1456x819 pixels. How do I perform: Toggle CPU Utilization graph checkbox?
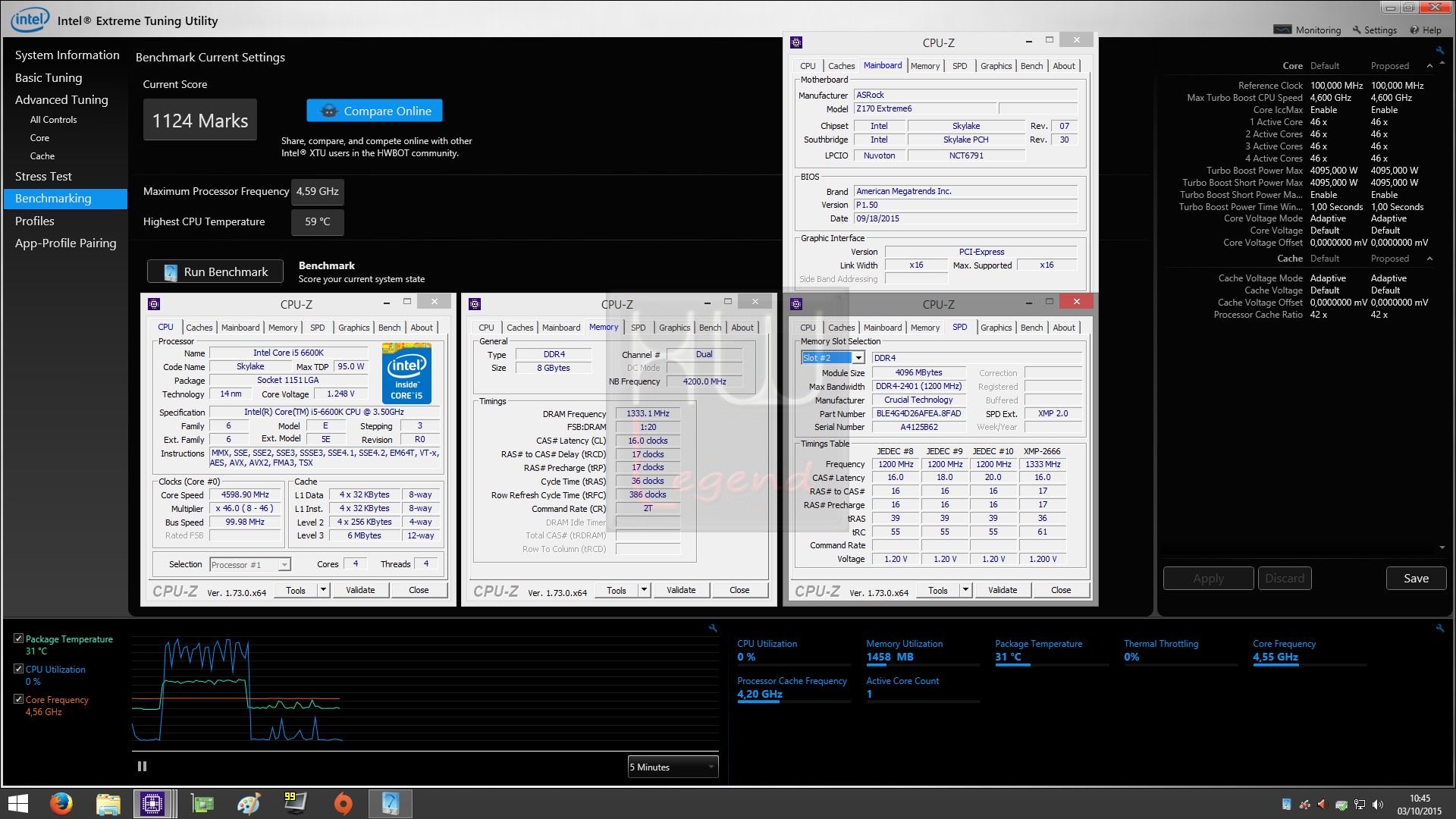coord(18,669)
